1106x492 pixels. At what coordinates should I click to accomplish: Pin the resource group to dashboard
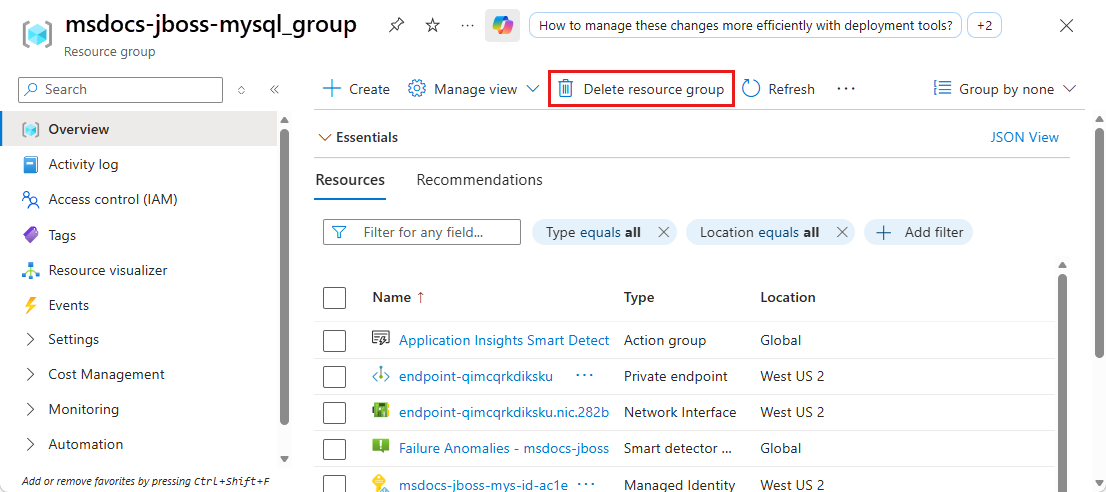pyautogui.click(x=396, y=26)
